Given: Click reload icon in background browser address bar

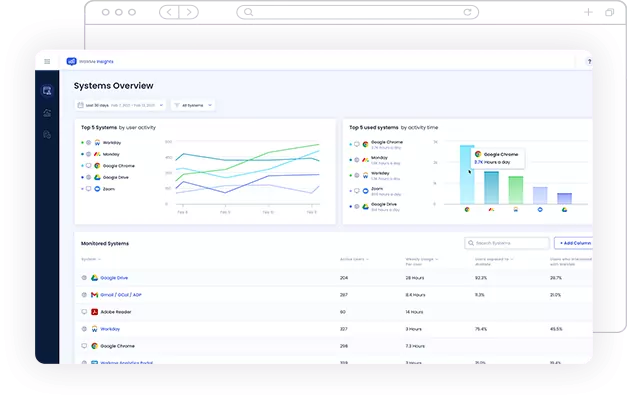Looking at the screenshot, I should click(x=467, y=12).
